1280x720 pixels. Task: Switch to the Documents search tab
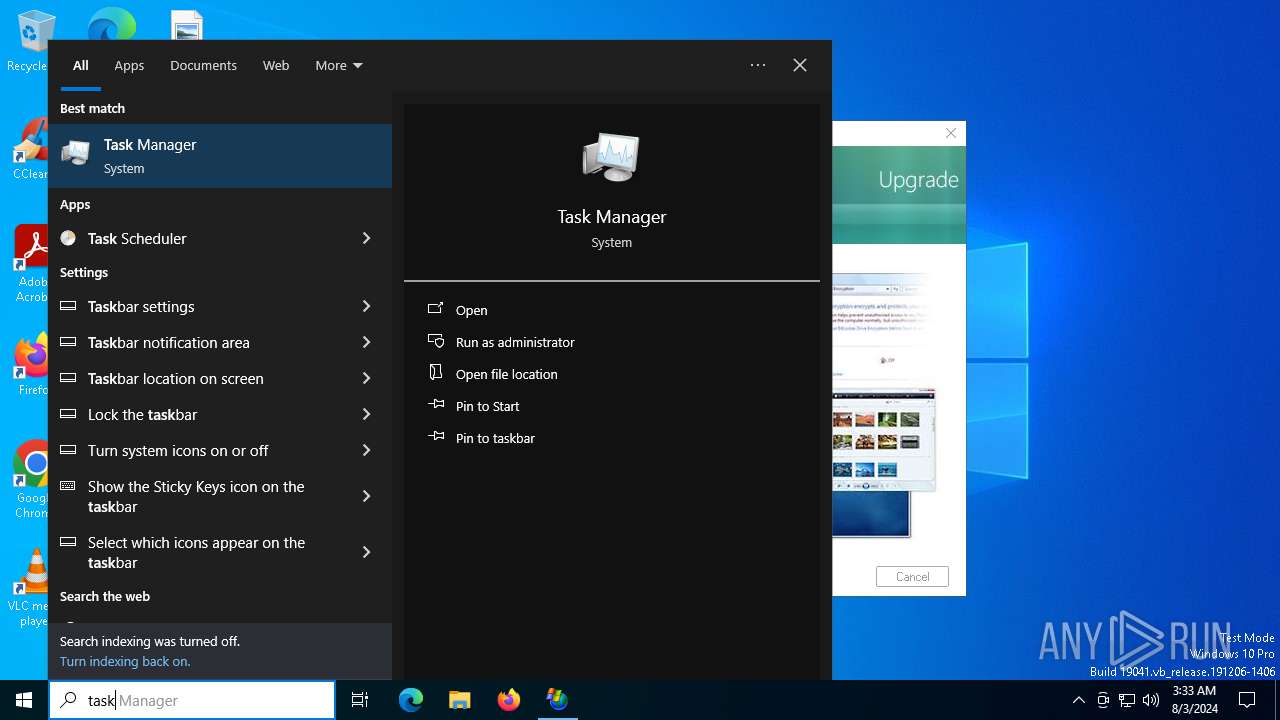point(203,65)
